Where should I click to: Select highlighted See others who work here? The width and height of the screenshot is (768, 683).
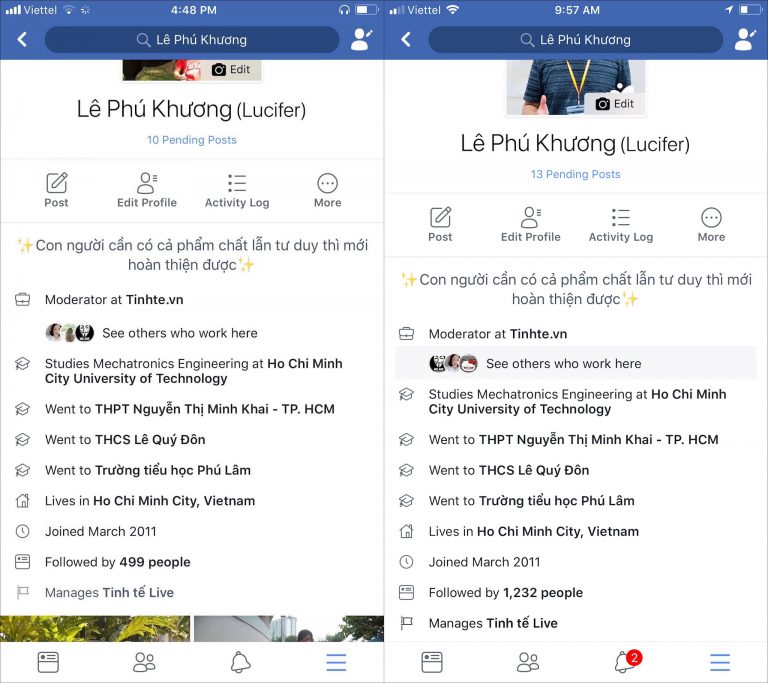pos(576,363)
